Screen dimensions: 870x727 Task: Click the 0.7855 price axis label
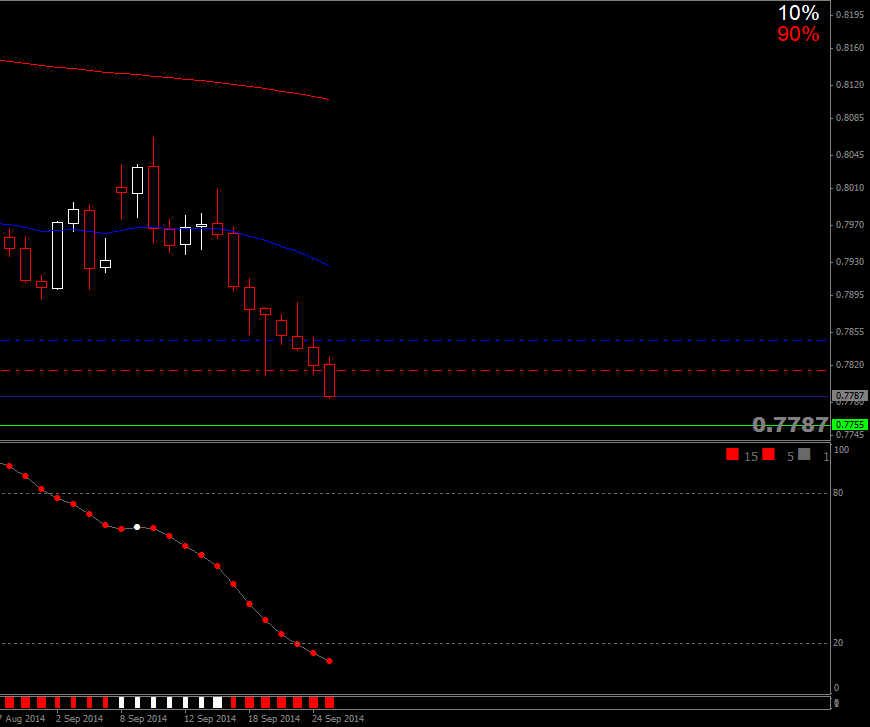tap(850, 332)
